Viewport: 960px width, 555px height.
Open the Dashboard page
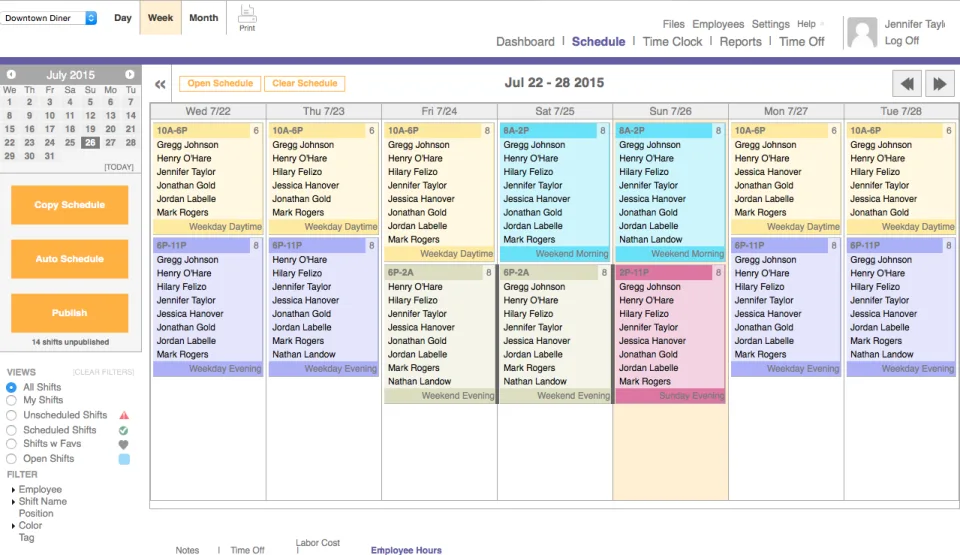pyautogui.click(x=525, y=42)
